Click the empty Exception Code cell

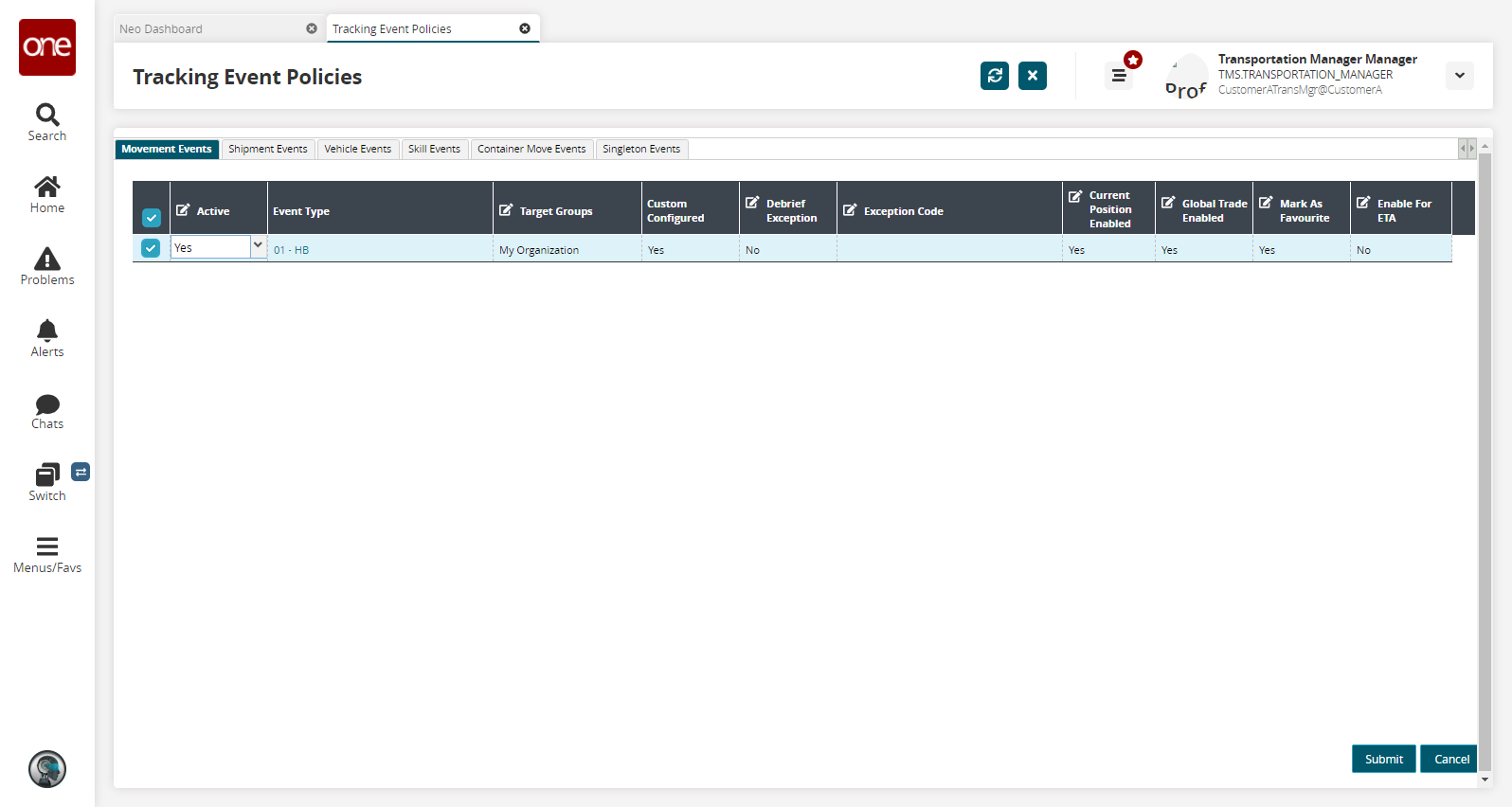[949, 250]
